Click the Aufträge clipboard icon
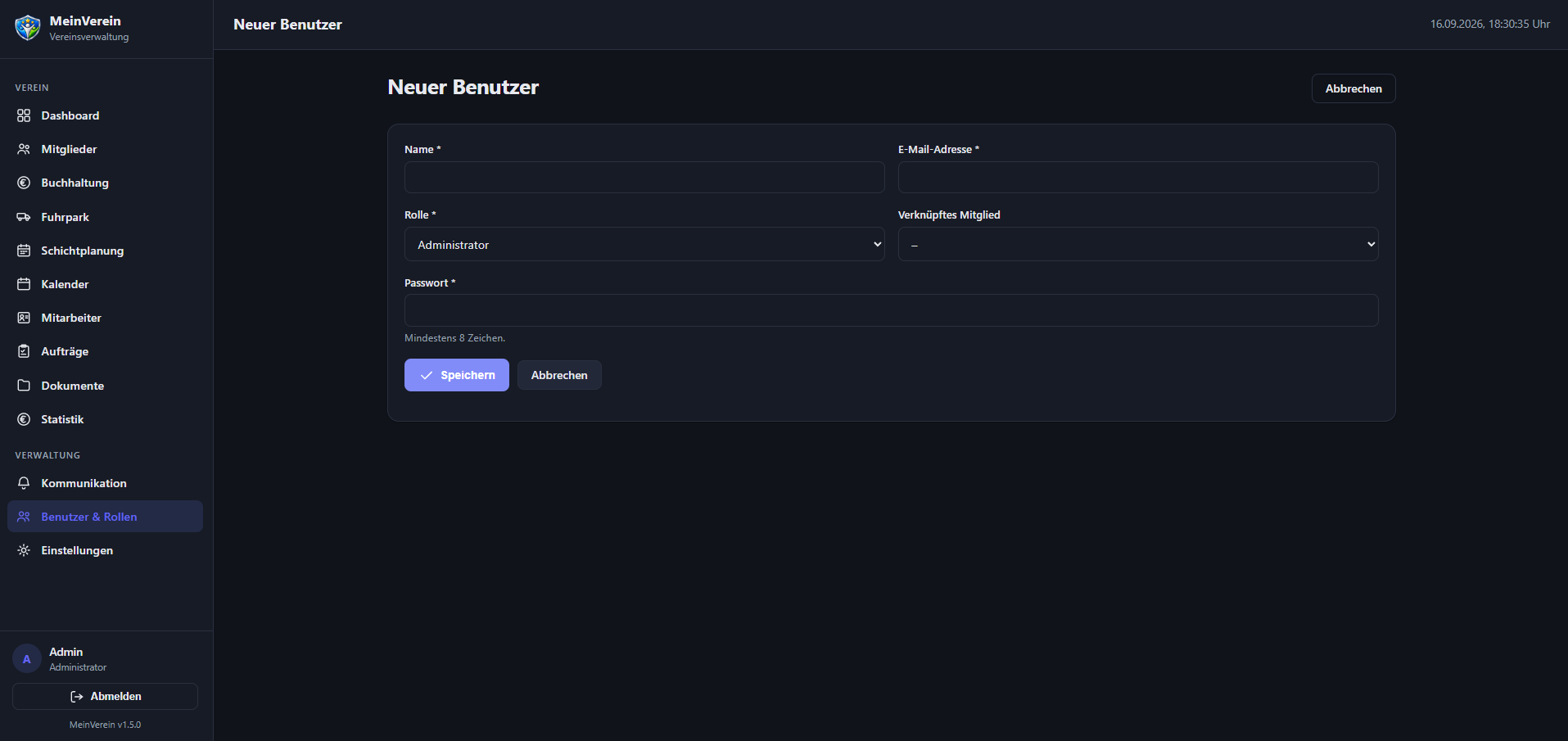The height and width of the screenshot is (741, 1568). tap(24, 351)
